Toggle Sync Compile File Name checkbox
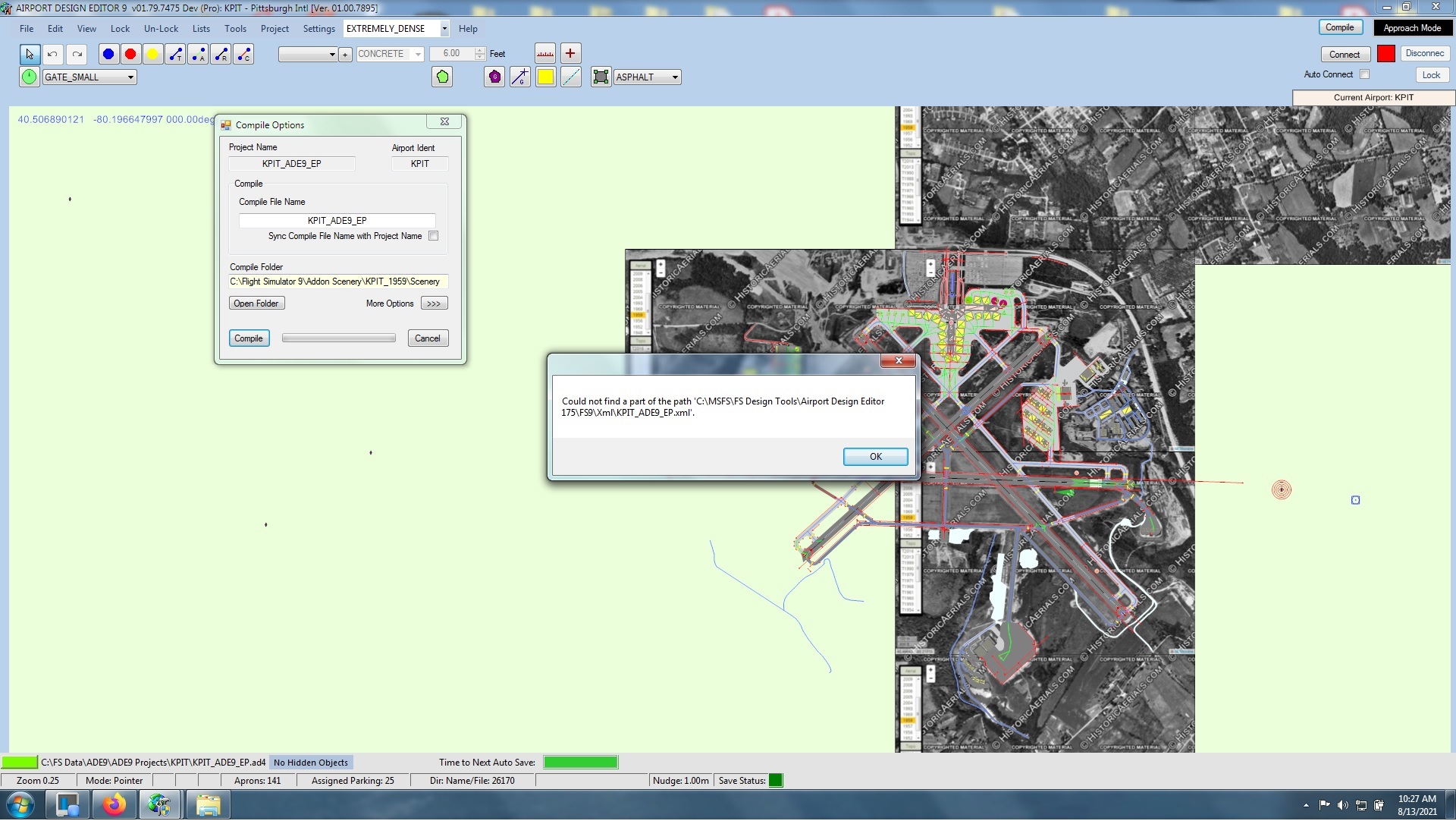Image resolution: width=1456 pixels, height=821 pixels. click(x=434, y=236)
